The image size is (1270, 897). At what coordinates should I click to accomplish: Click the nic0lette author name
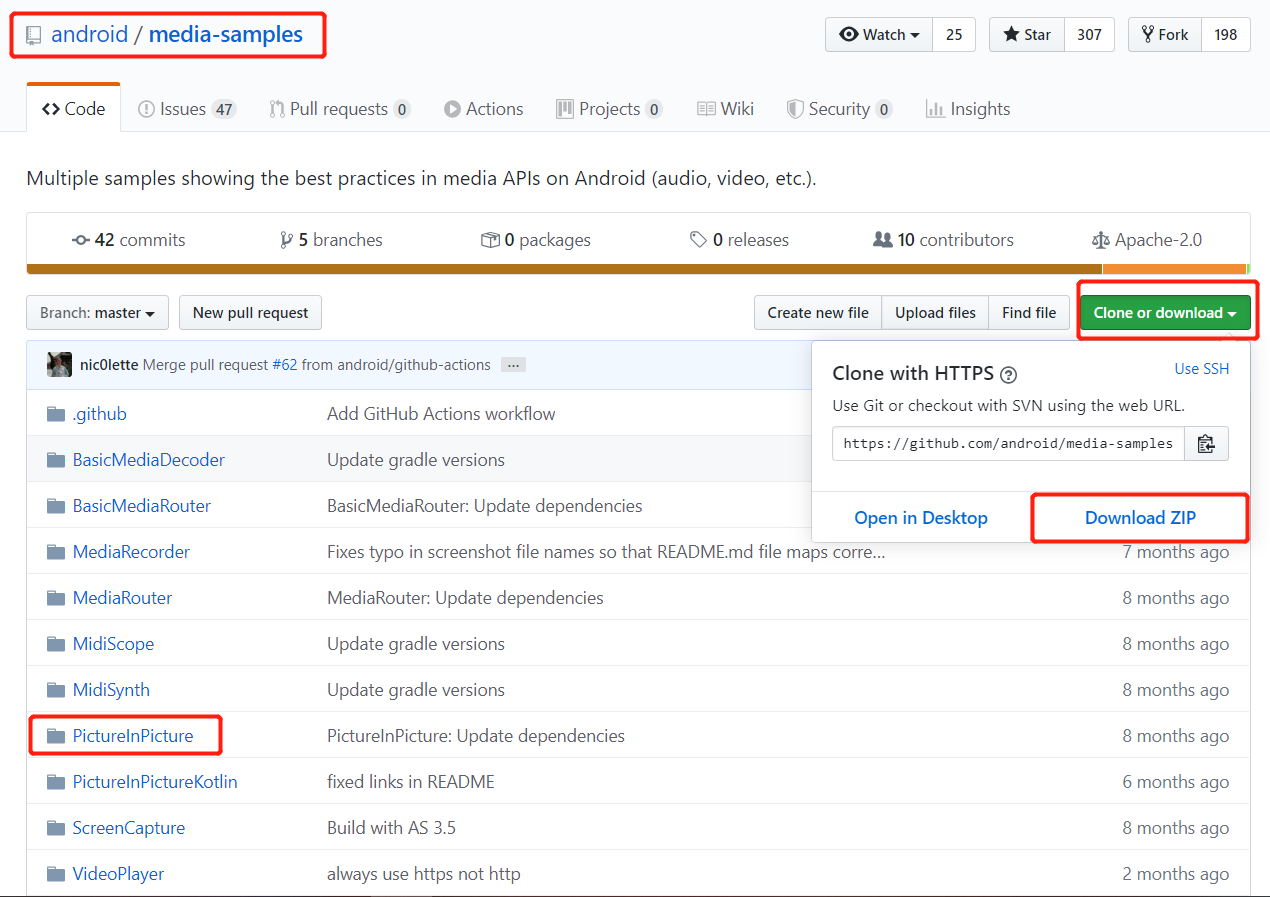109,365
